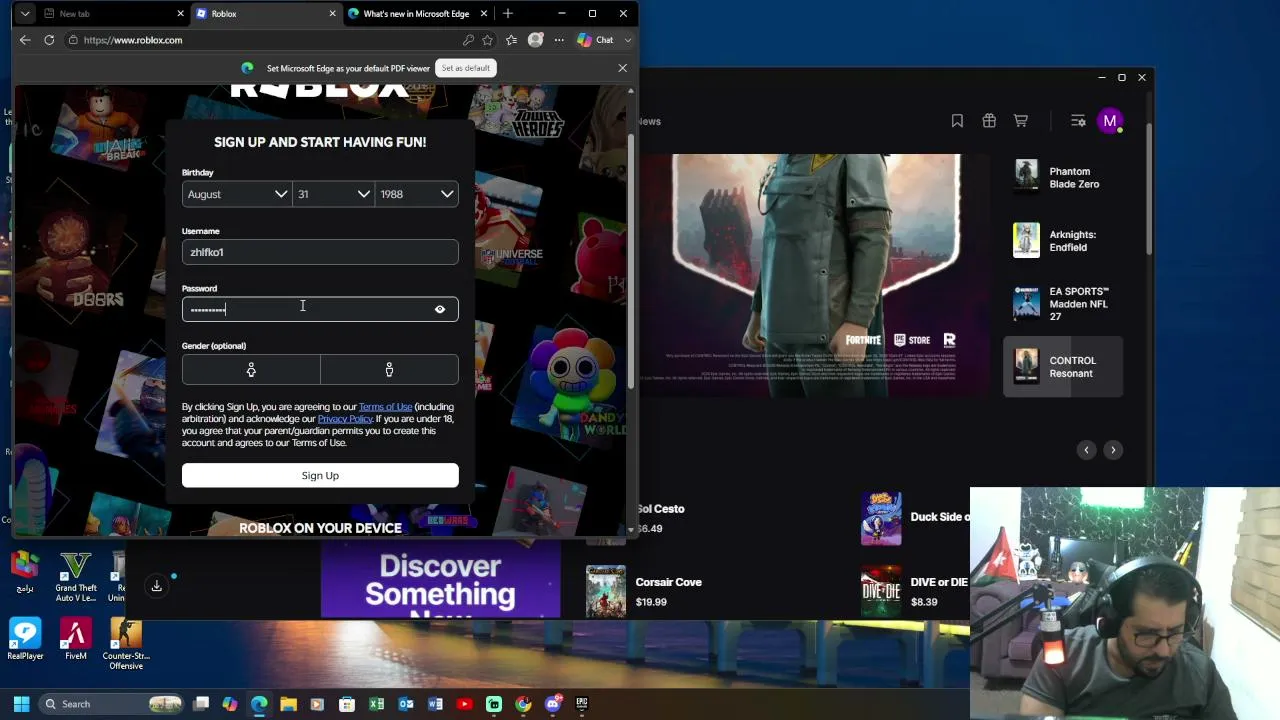This screenshot has height=720, width=1280.
Task: Click the Sign Up button
Action: (x=320, y=475)
